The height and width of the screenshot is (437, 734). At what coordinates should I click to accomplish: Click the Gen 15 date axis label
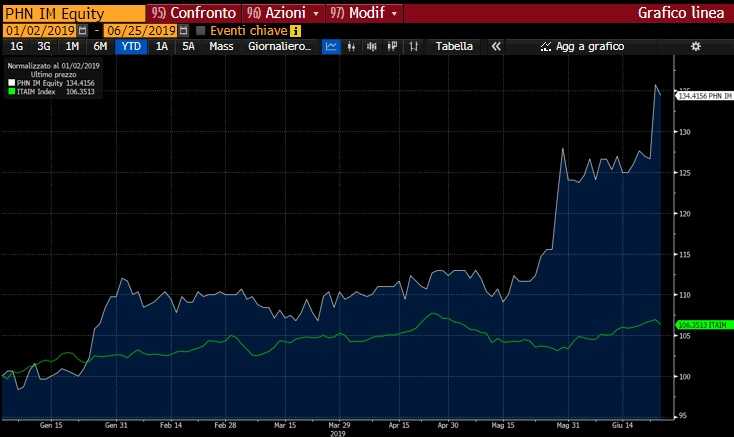tap(51, 425)
